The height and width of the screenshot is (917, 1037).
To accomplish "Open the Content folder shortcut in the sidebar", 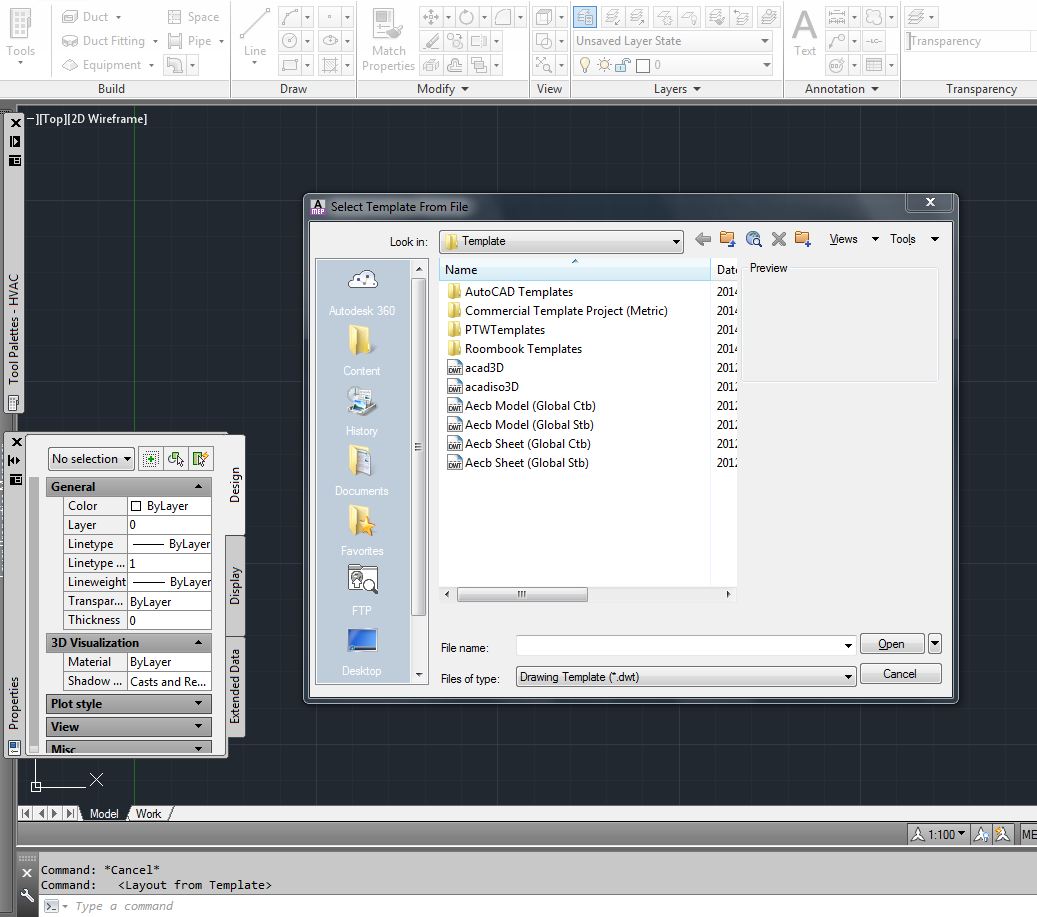I will tap(362, 351).
